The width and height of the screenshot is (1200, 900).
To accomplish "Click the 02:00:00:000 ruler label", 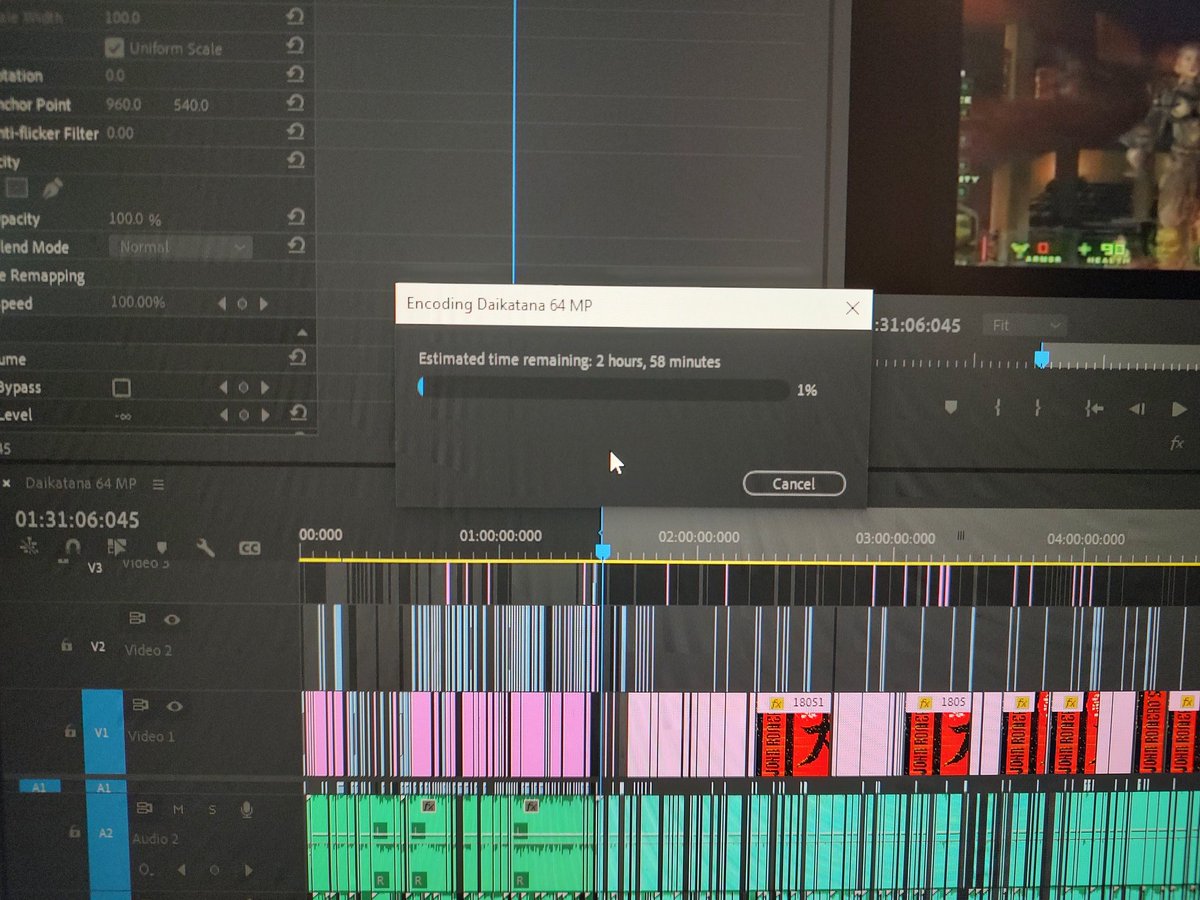I will (x=698, y=537).
